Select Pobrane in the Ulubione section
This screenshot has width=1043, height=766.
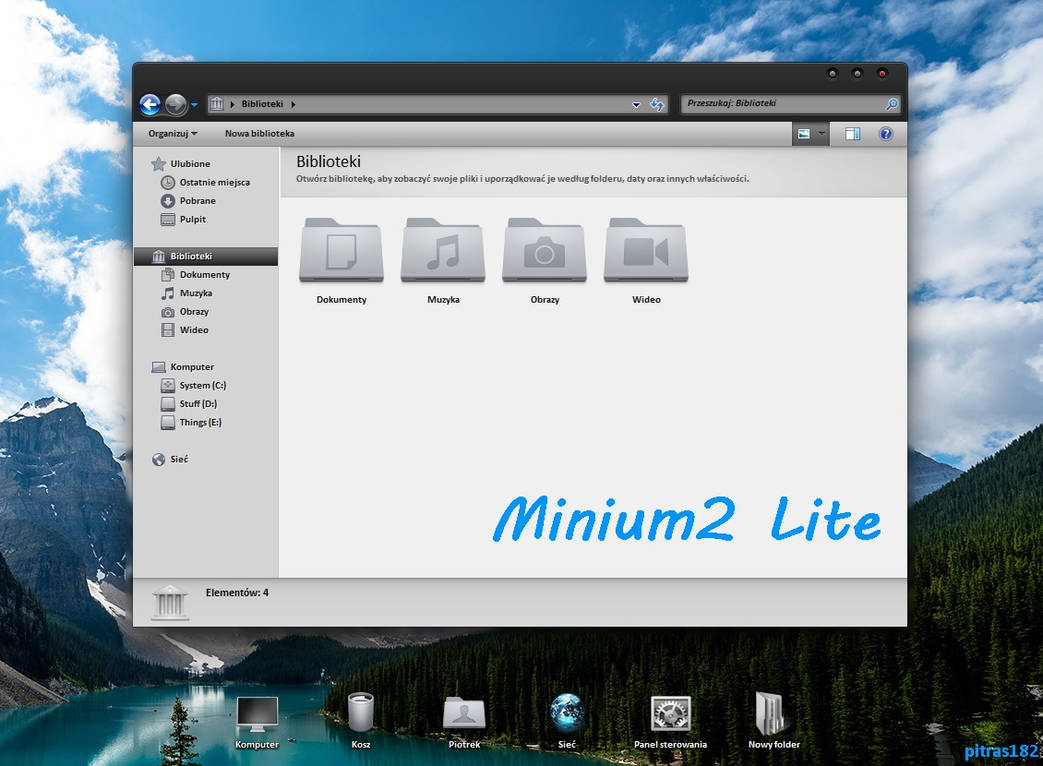pos(196,200)
